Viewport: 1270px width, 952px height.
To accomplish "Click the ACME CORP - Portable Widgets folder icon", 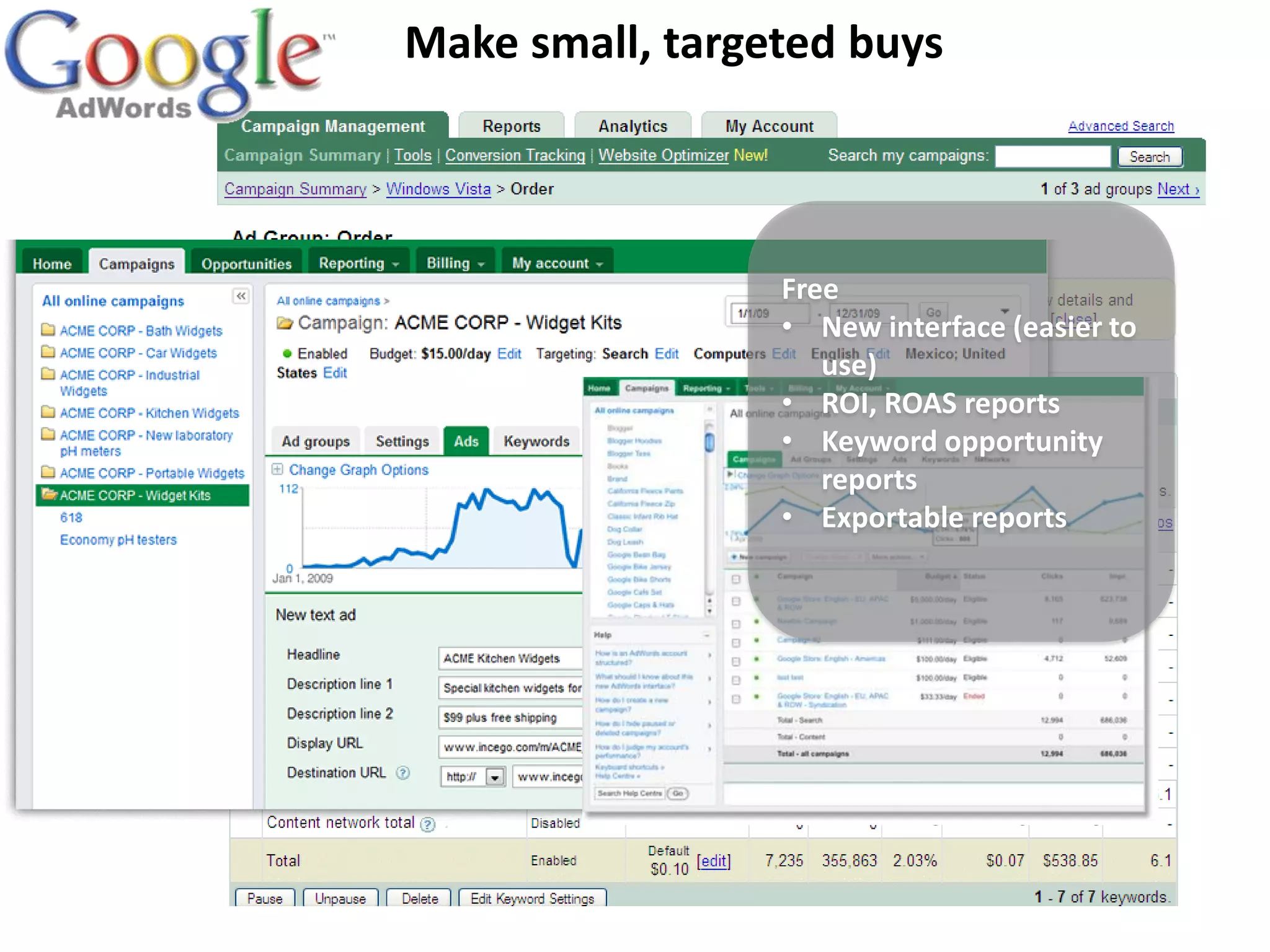I will pos(48,472).
